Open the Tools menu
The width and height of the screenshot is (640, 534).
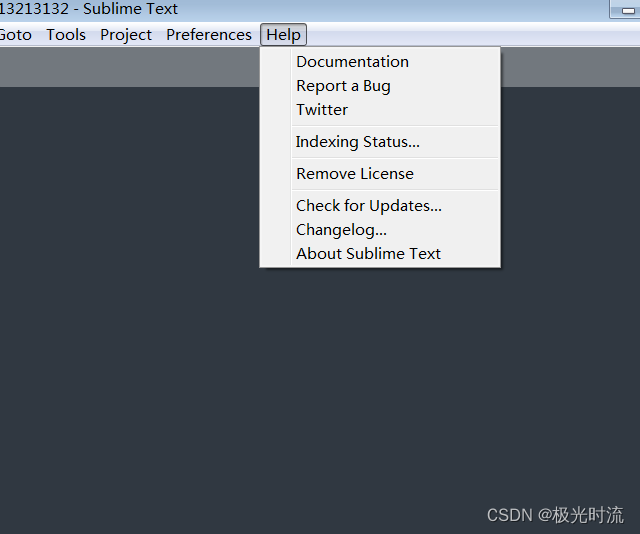(x=66, y=35)
